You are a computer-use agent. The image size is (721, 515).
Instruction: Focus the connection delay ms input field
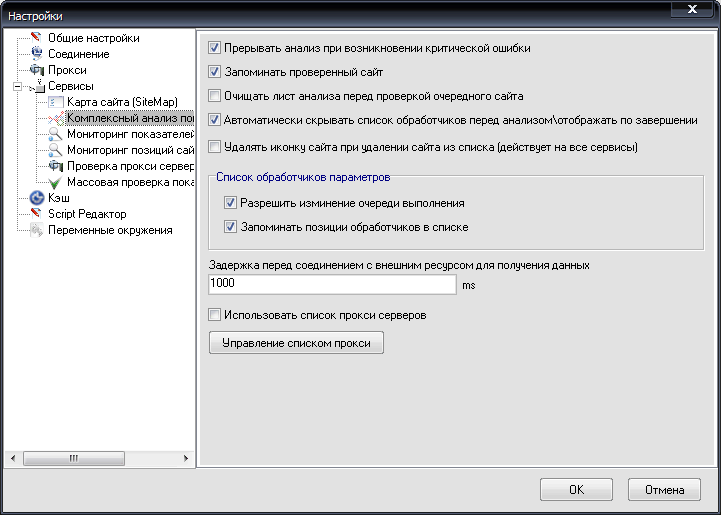pos(332,284)
